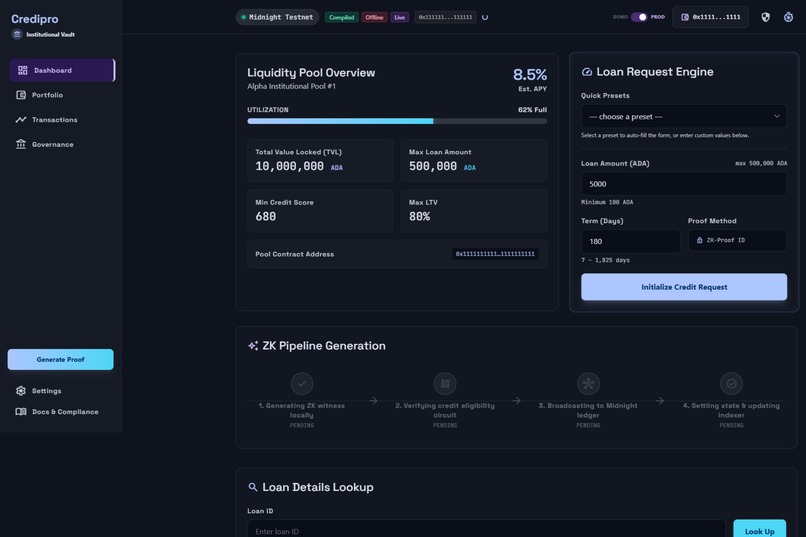Click the Loan Details Lookup search icon
806x537 pixels.
(252, 487)
